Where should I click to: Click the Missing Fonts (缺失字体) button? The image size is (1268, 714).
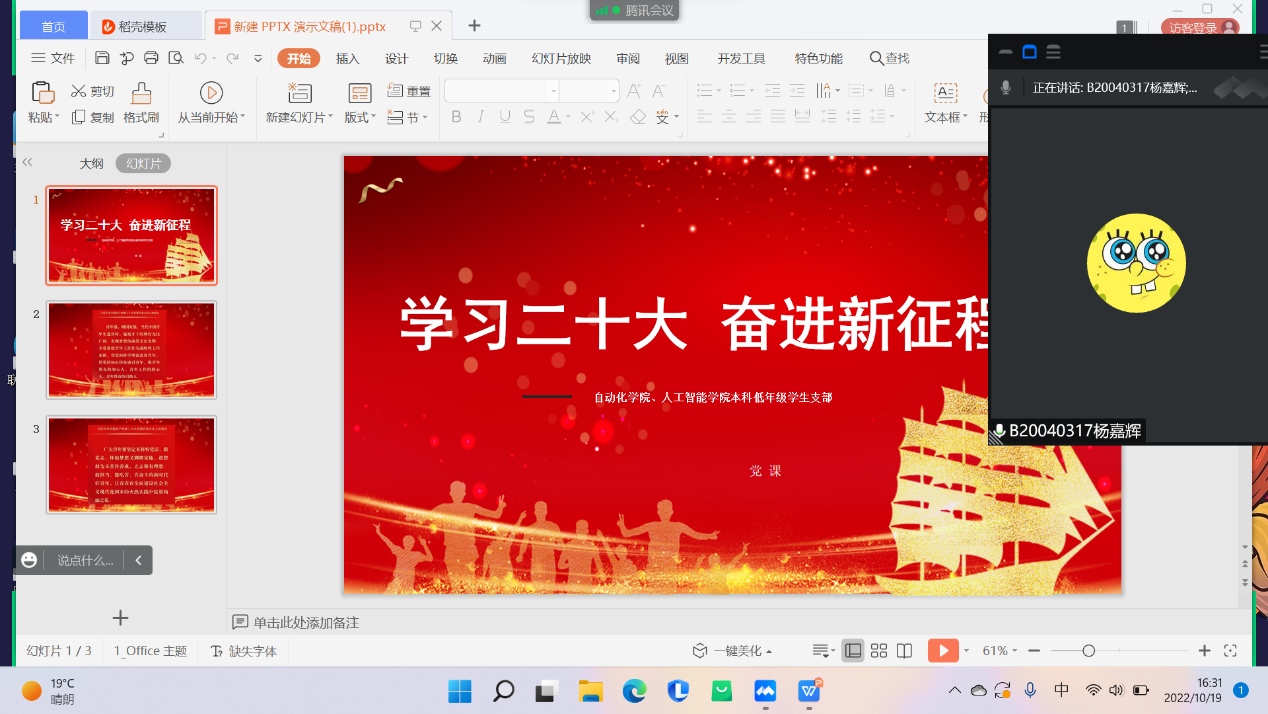pos(244,651)
